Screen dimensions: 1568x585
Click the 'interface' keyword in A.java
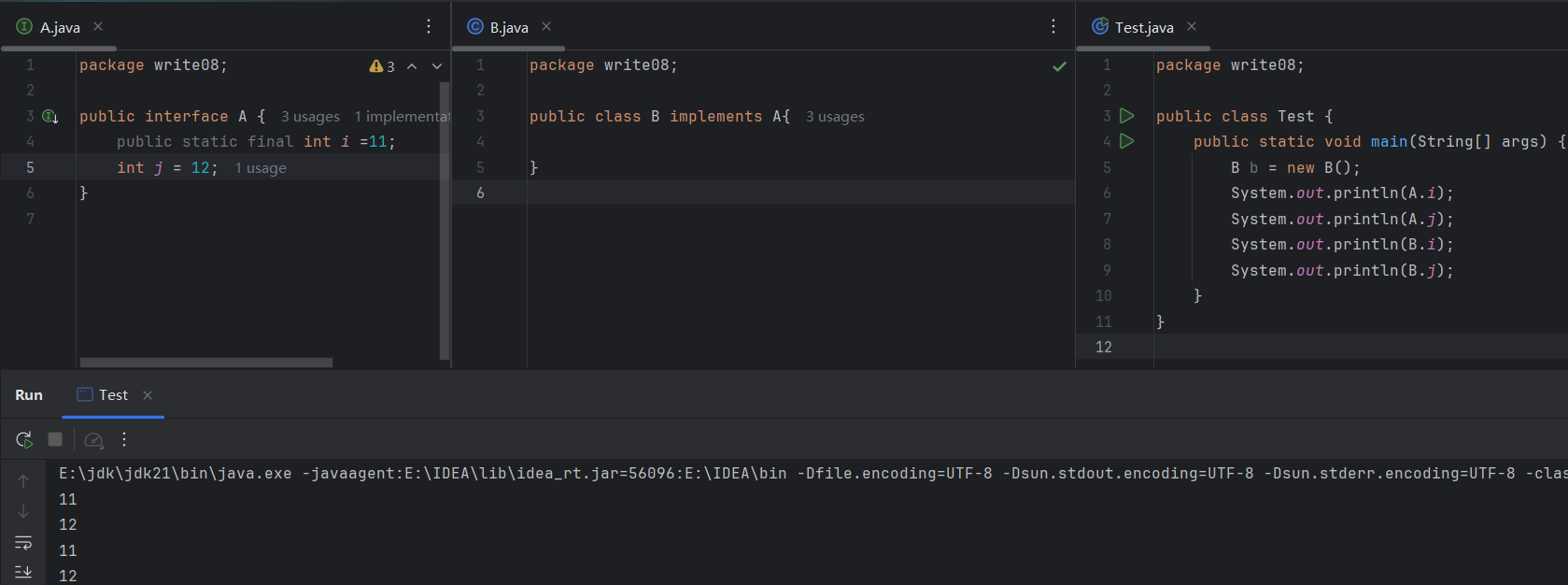(187, 117)
